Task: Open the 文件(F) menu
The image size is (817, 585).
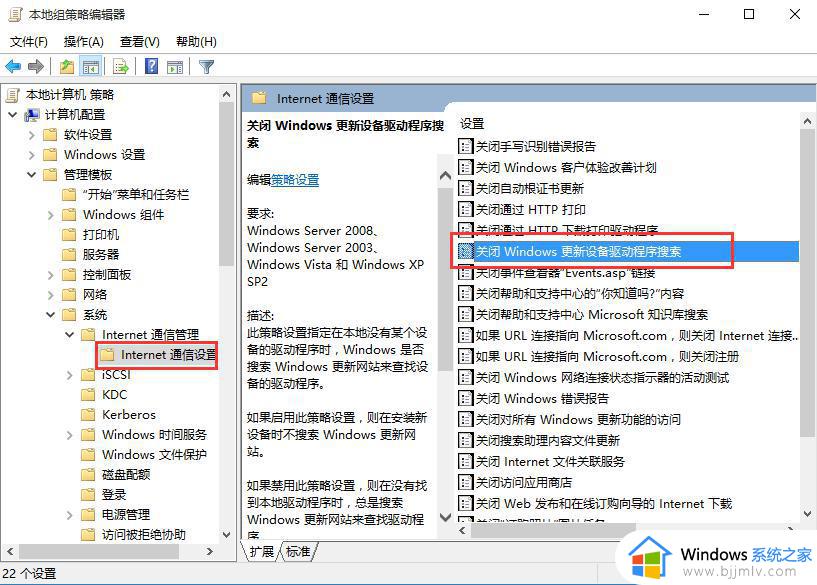Action: click(x=29, y=42)
